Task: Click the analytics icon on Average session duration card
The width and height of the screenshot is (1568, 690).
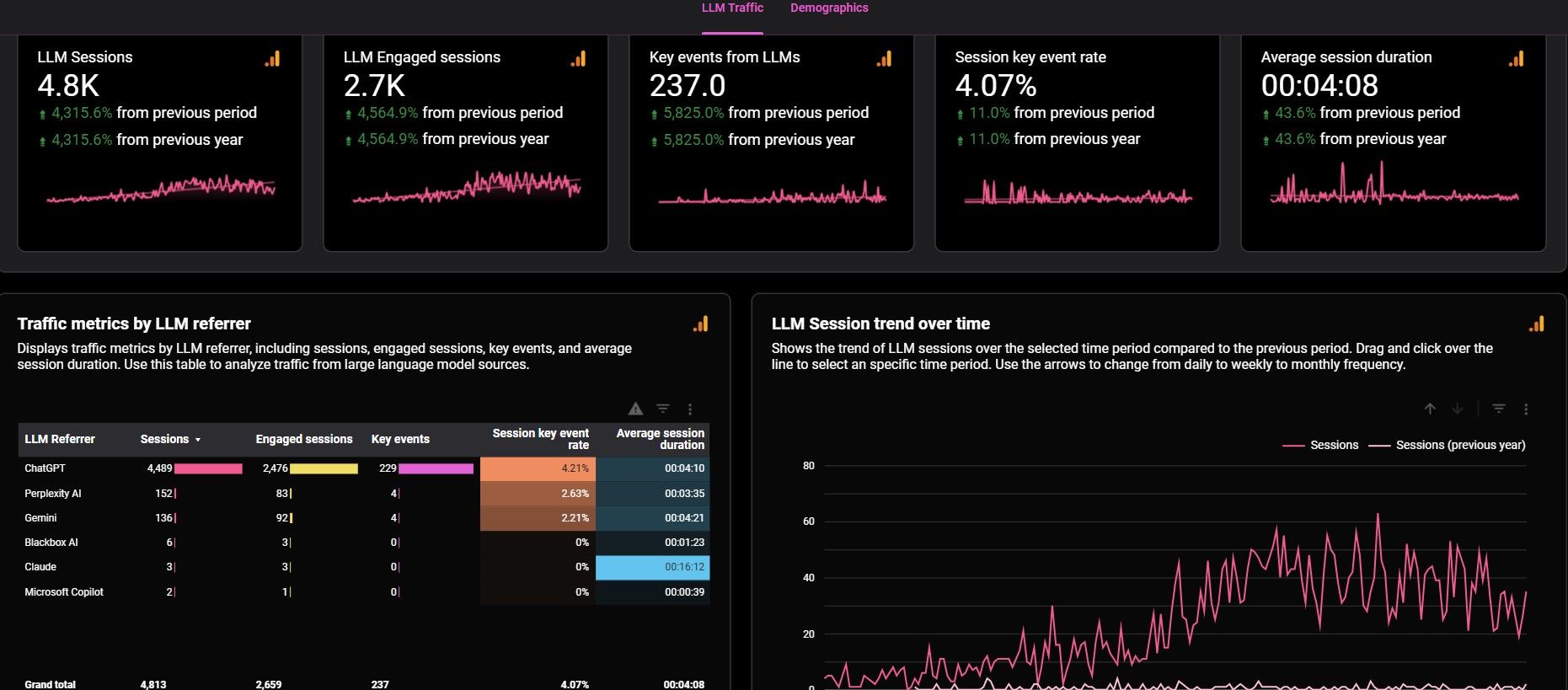Action: [1516, 59]
